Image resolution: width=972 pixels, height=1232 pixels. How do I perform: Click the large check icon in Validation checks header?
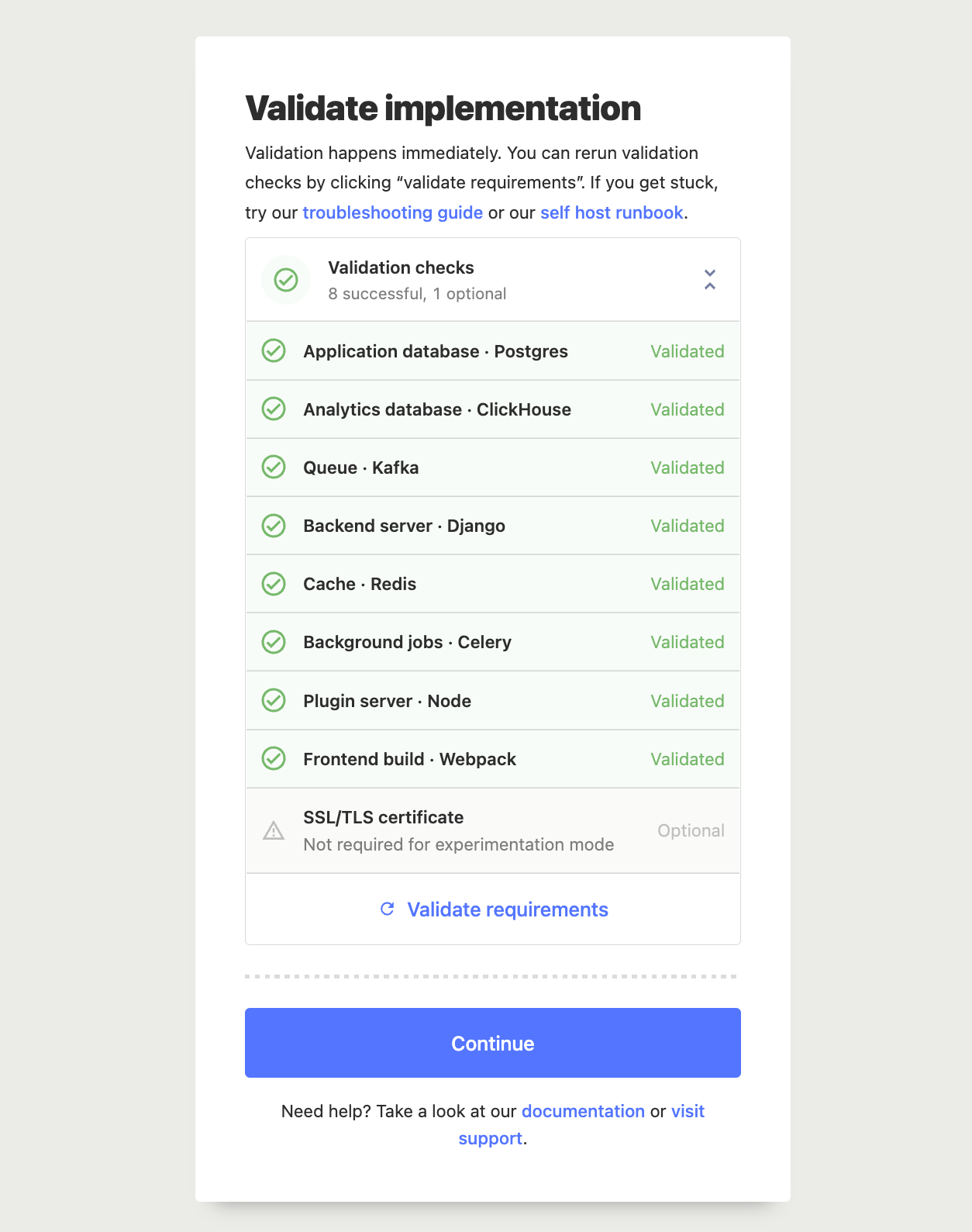[285, 280]
